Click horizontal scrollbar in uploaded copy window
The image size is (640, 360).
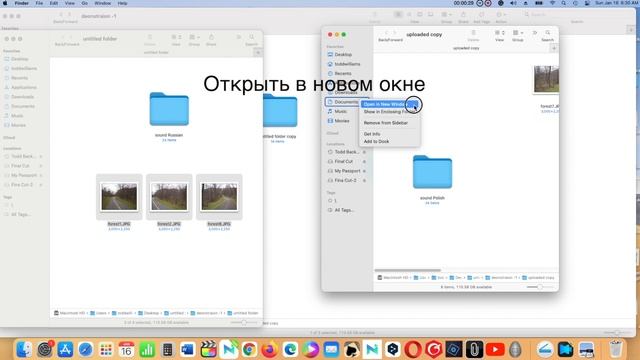point(408,270)
